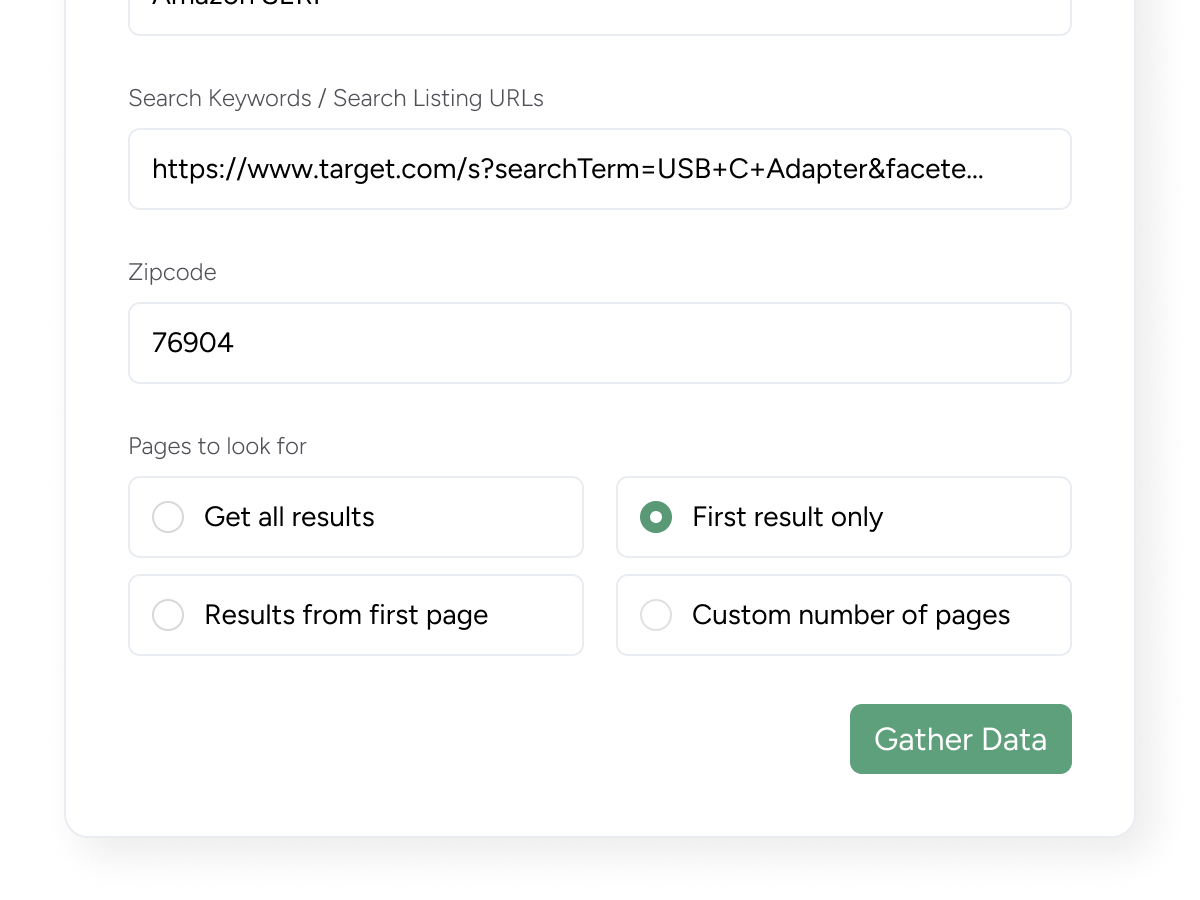
Task: Click the selected 'First result only' radio circle
Action: pos(656,517)
